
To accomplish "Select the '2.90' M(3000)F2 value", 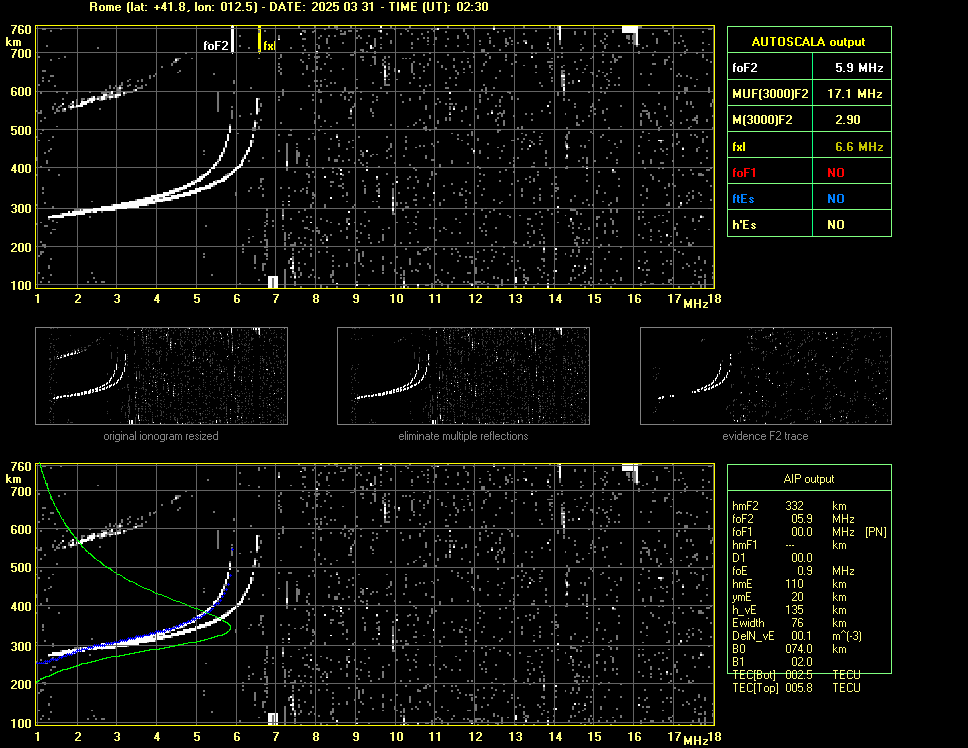I will click(848, 120).
